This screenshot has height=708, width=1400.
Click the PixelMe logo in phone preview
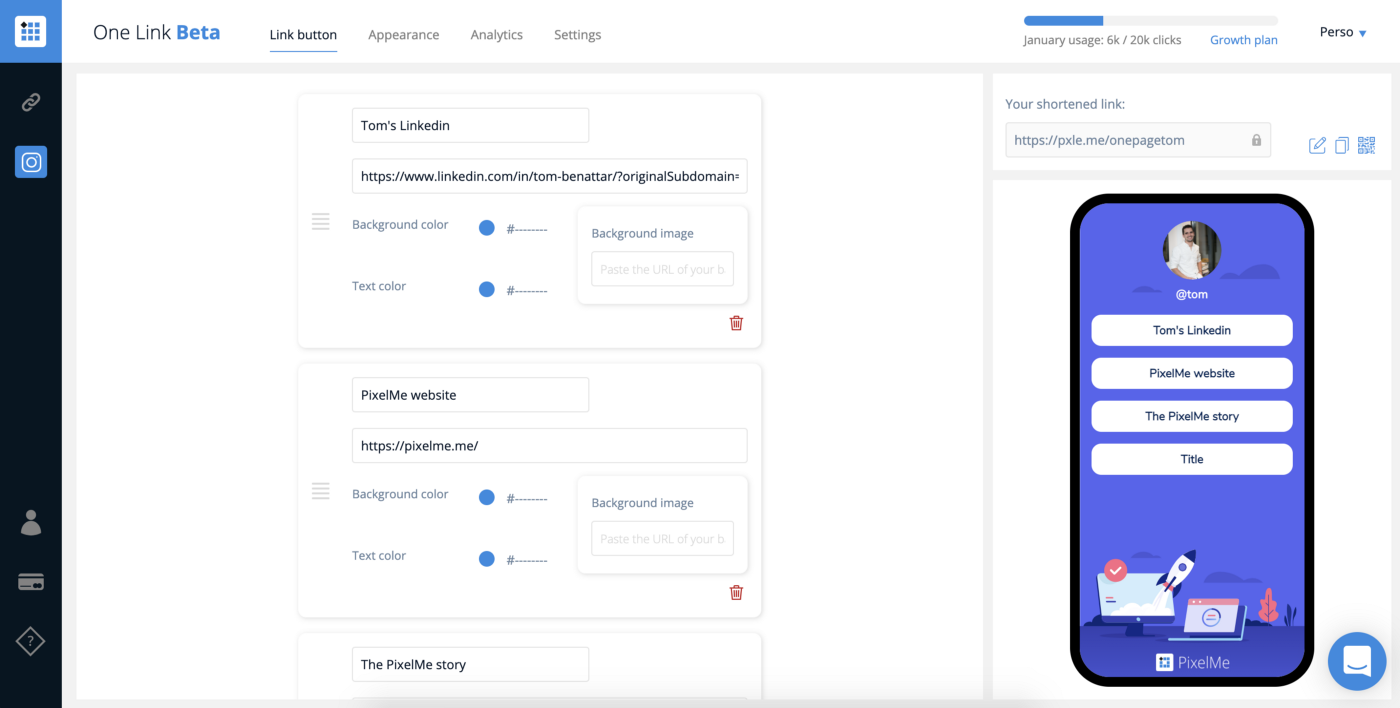[1192, 662]
